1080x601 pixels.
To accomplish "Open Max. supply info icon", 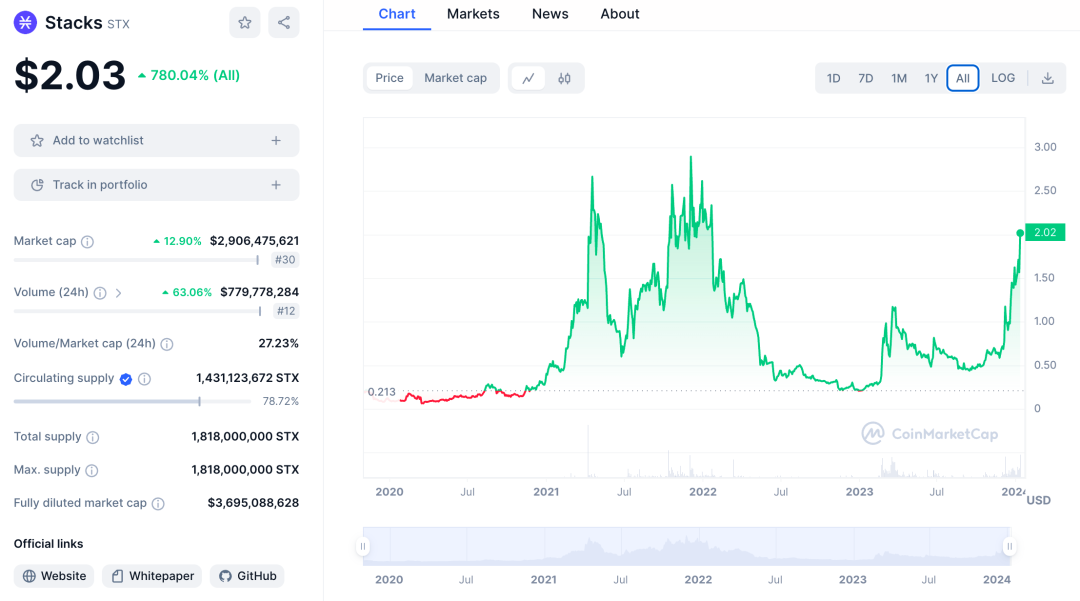I will click(x=92, y=470).
